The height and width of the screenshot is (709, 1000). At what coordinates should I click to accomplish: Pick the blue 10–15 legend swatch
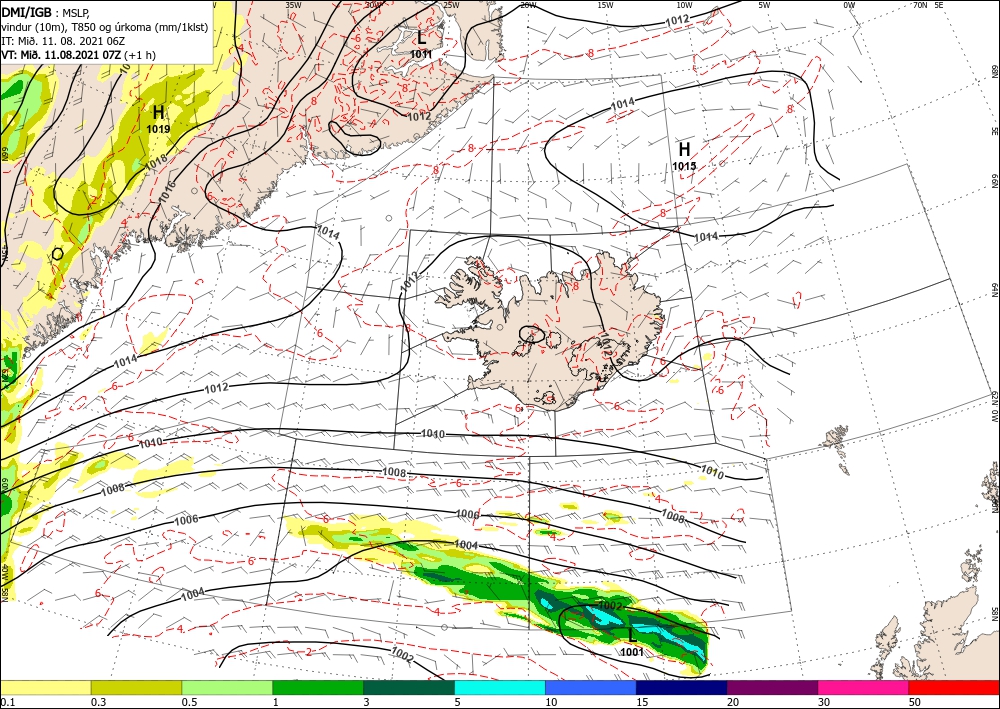pyautogui.click(x=591, y=687)
